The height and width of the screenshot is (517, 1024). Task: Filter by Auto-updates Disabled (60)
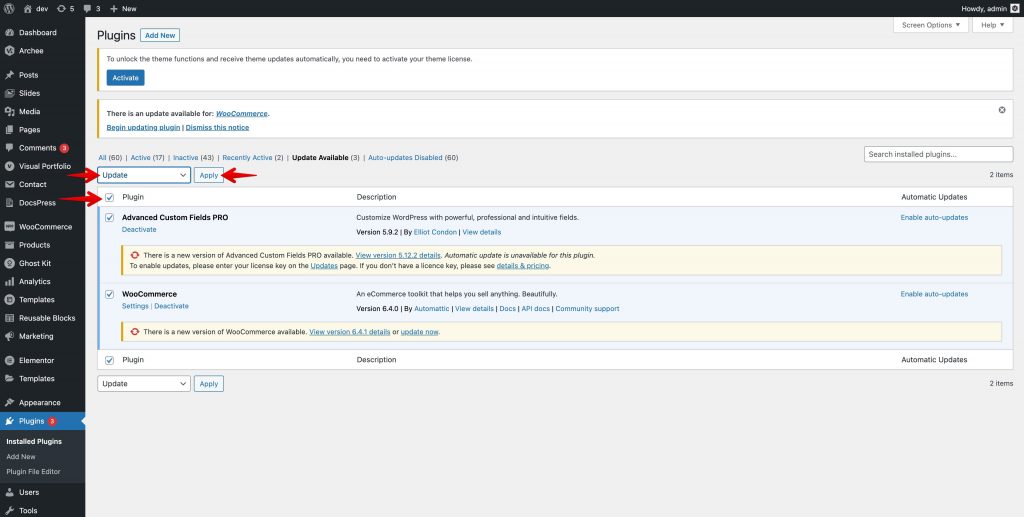413,158
